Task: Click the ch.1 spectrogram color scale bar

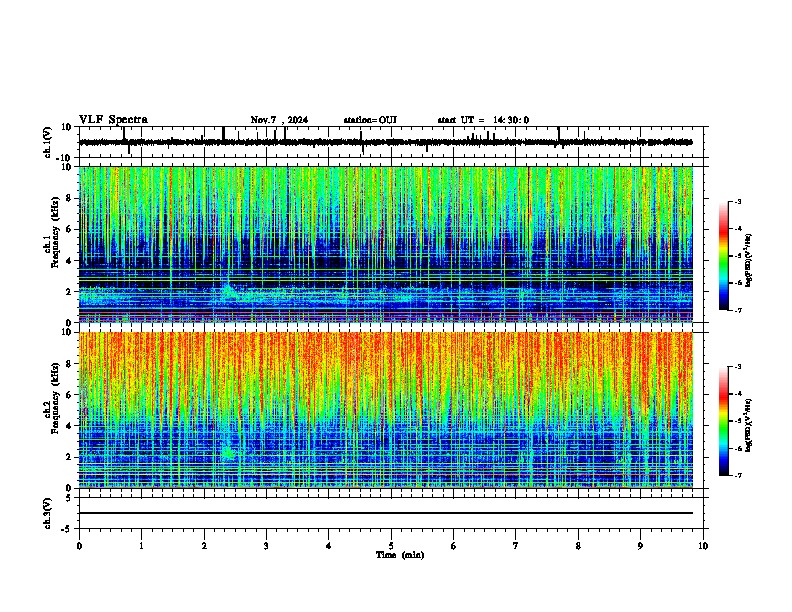Action: pos(723,256)
